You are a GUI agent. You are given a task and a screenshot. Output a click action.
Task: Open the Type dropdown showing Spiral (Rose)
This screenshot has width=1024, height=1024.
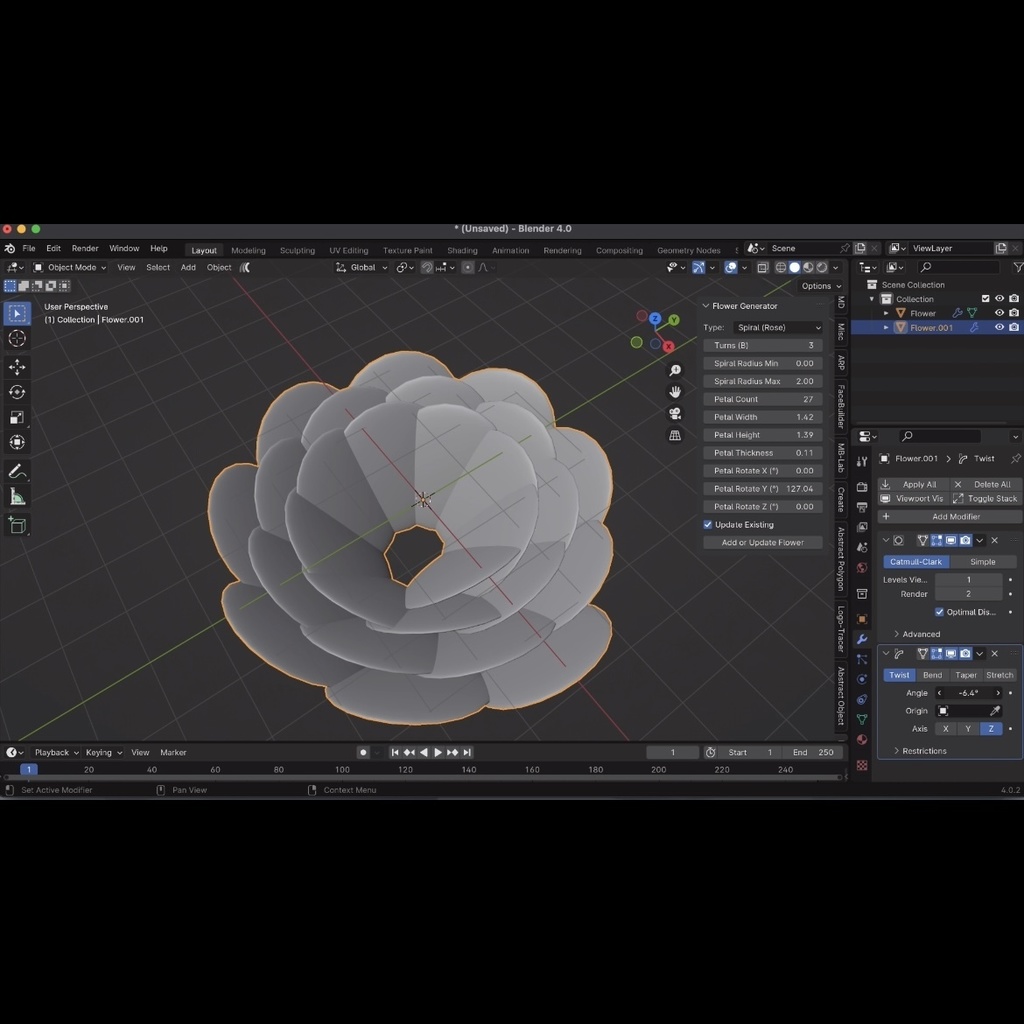pyautogui.click(x=779, y=327)
